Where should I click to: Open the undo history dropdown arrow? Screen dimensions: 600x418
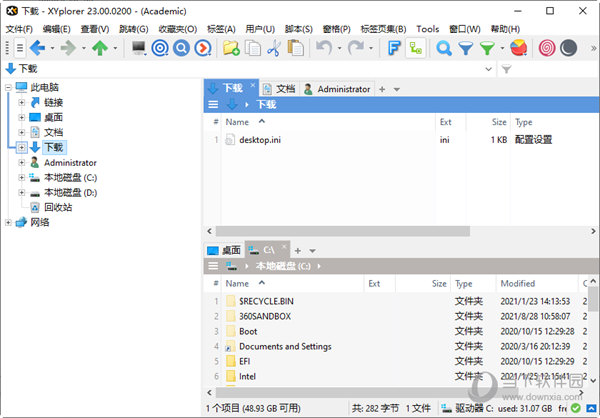click(339, 49)
